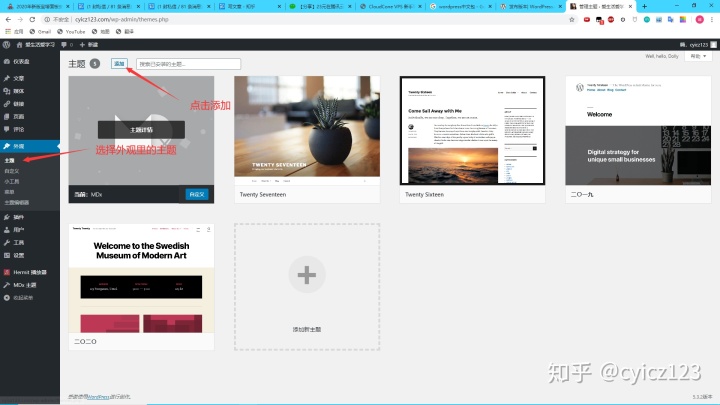Open the 工具 tools menu in sidebar
Image resolution: width=720 pixels, height=405 pixels.
point(19,242)
